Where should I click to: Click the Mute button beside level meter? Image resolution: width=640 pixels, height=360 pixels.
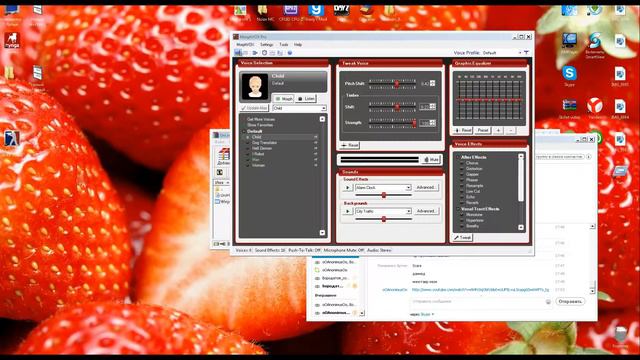431,160
